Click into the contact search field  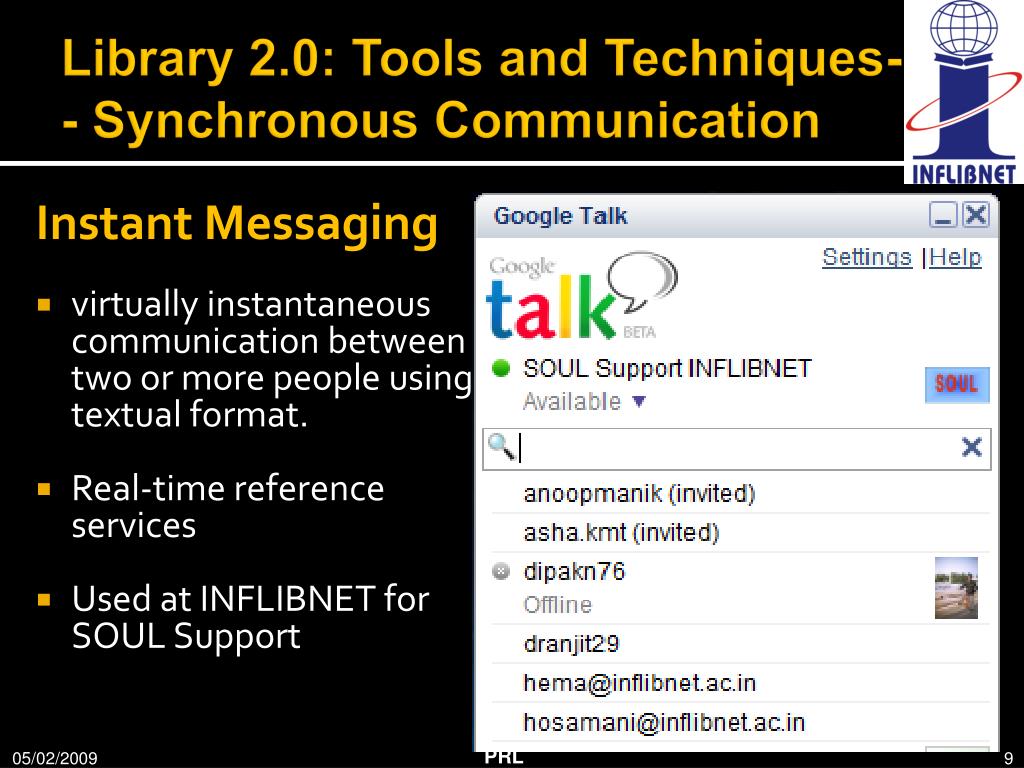coord(737,449)
